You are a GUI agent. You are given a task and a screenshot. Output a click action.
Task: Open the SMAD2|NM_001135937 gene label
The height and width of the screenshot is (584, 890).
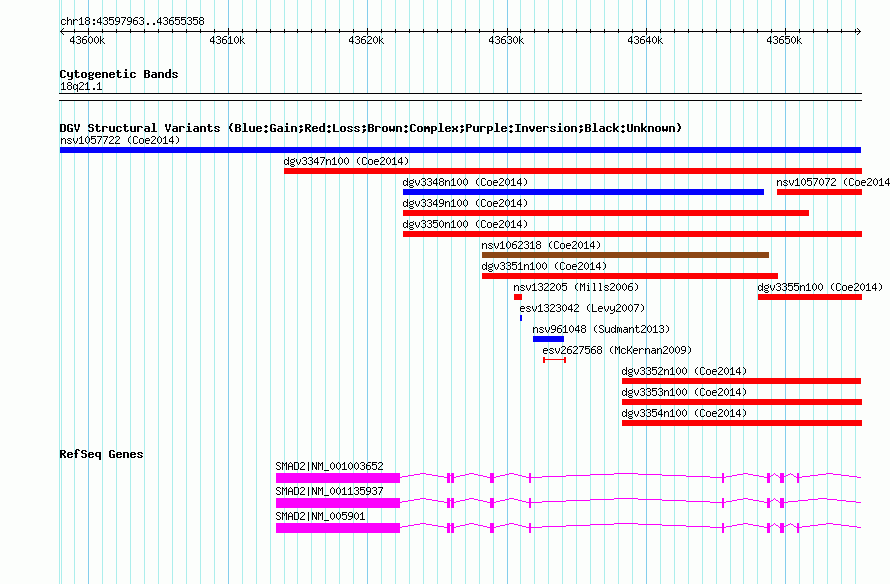coord(329,491)
